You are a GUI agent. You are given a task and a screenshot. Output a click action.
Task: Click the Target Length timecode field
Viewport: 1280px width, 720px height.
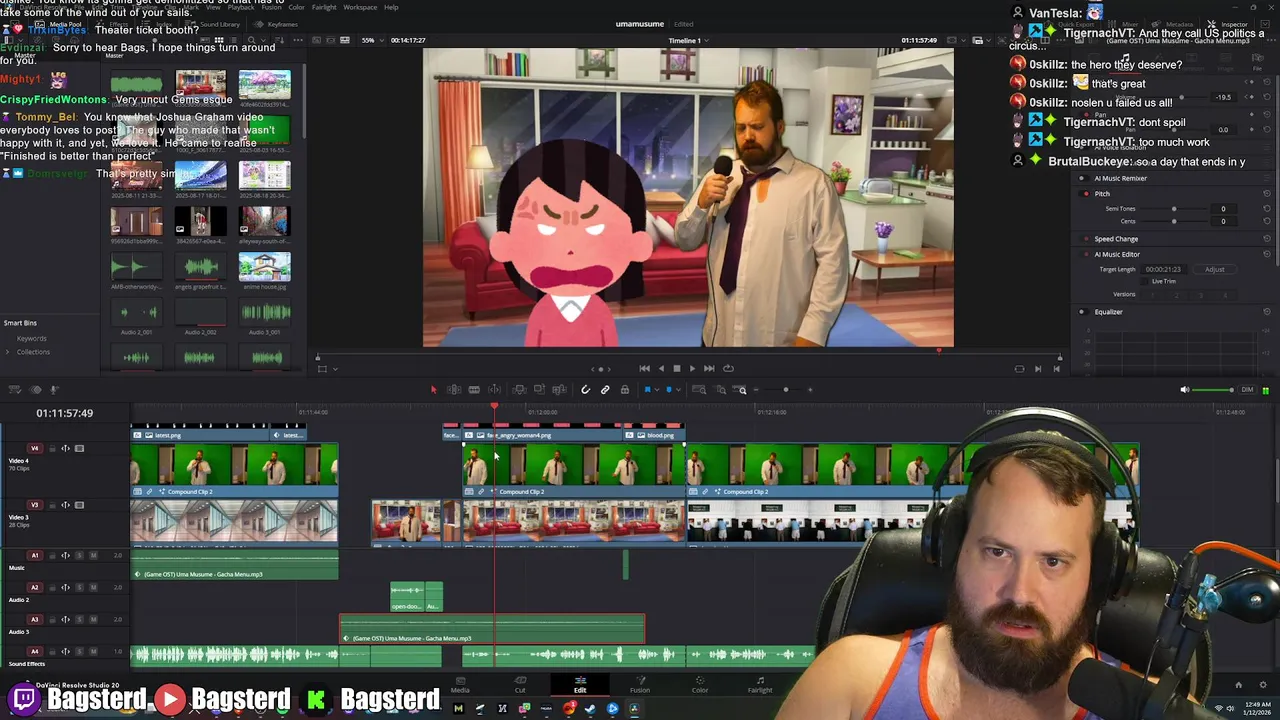click(x=1163, y=269)
